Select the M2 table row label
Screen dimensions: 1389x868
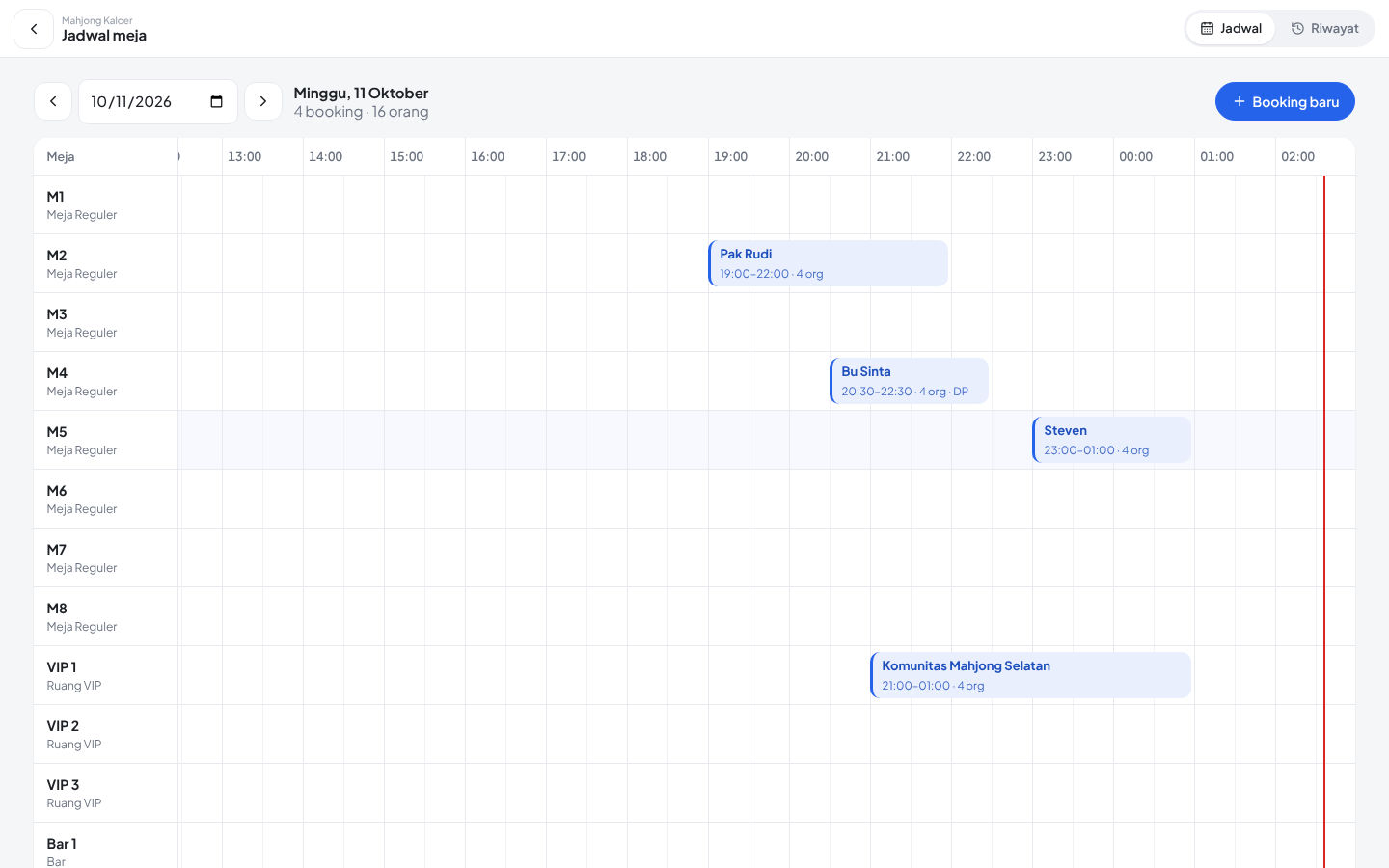click(106, 263)
